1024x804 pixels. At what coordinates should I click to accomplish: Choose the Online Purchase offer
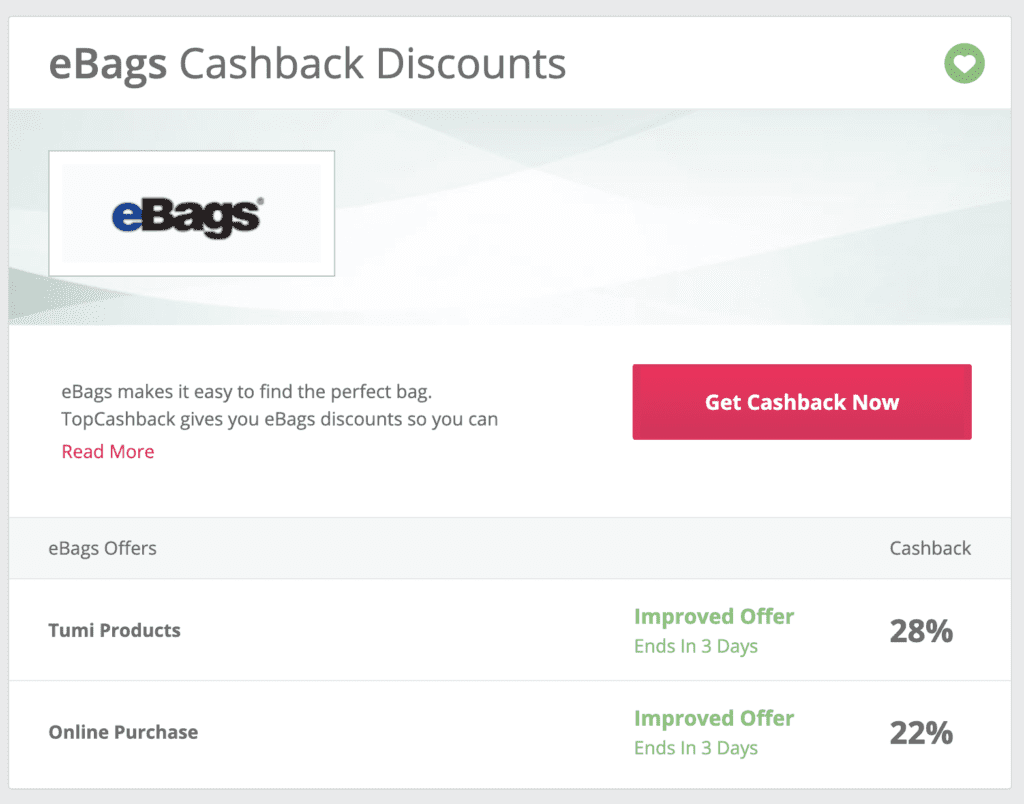[123, 732]
